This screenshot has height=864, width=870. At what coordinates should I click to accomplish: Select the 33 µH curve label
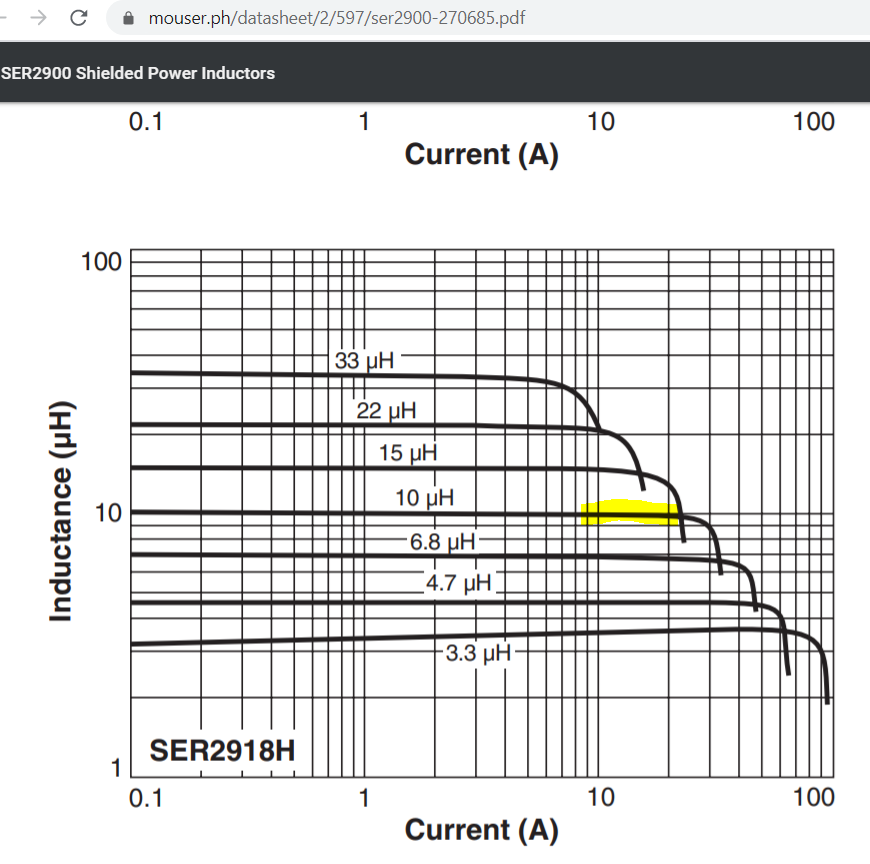coord(364,361)
